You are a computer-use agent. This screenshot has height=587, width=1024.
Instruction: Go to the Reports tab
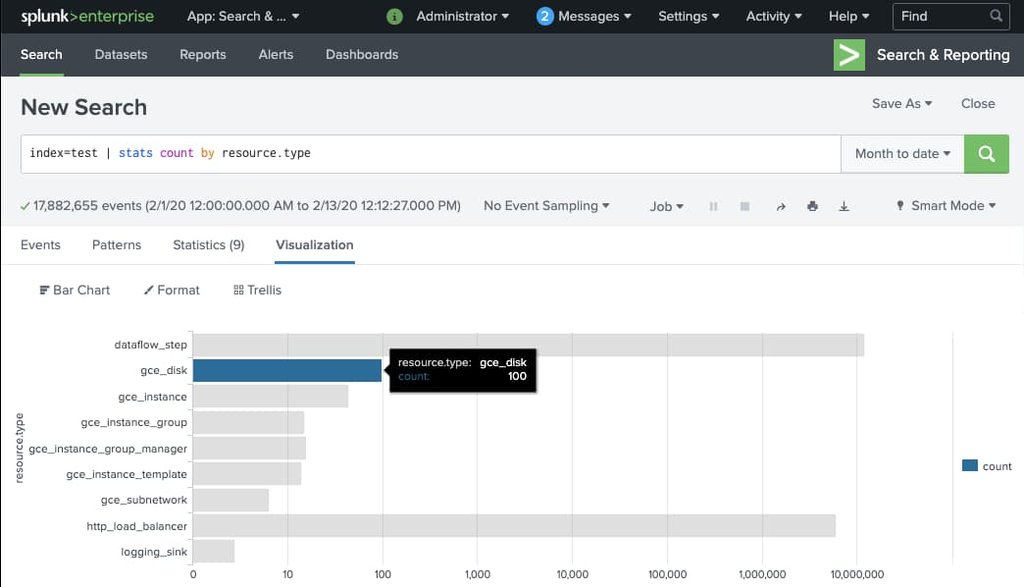coord(202,55)
